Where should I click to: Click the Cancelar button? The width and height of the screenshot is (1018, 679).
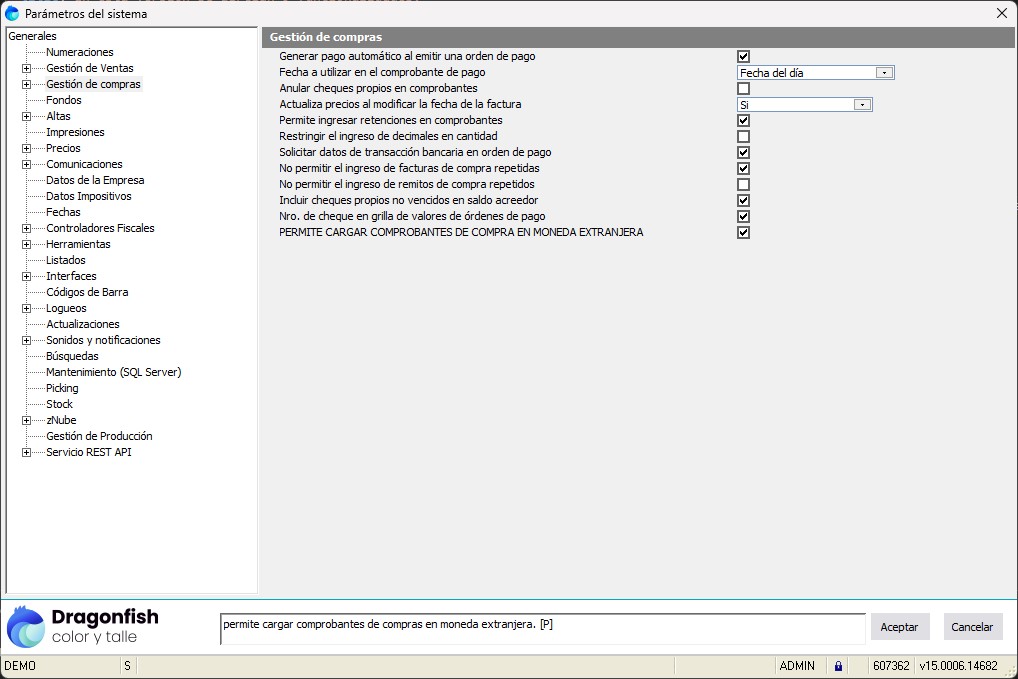tap(972, 627)
